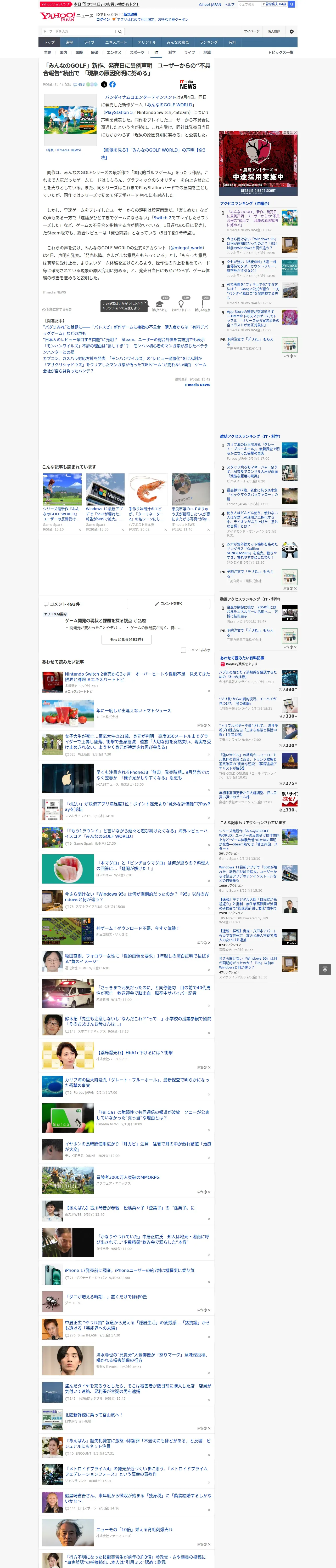Click the 学びがある graduation cap reaction
336x1568 pixels.
tap(160, 304)
